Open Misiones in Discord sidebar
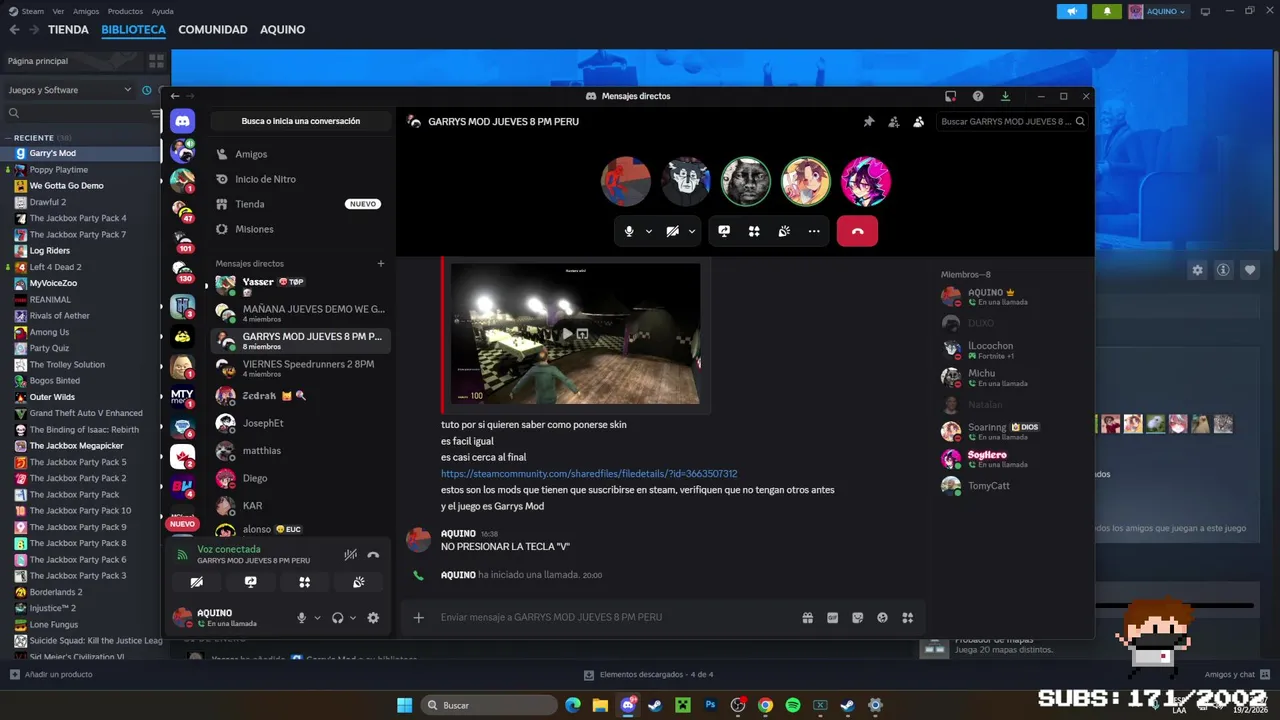Screen dimensions: 1280x720 (299, 229)
